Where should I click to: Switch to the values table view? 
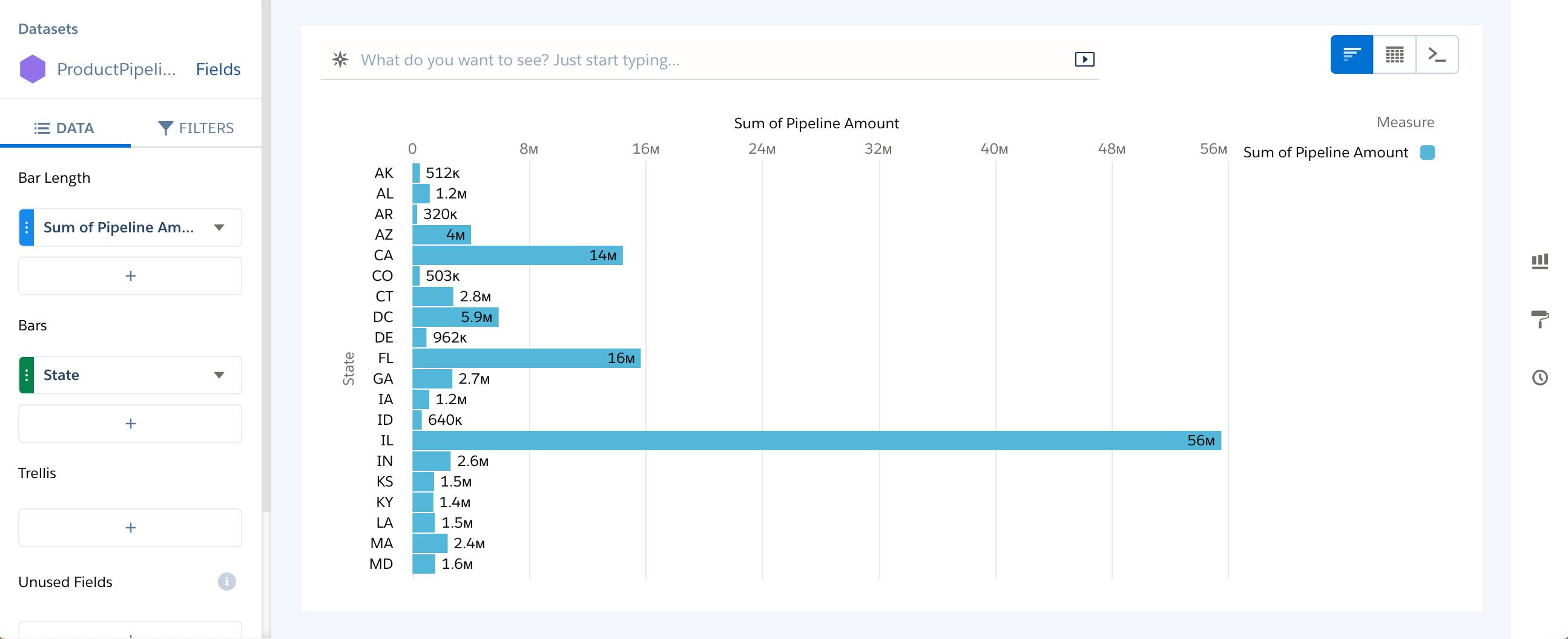click(x=1394, y=54)
